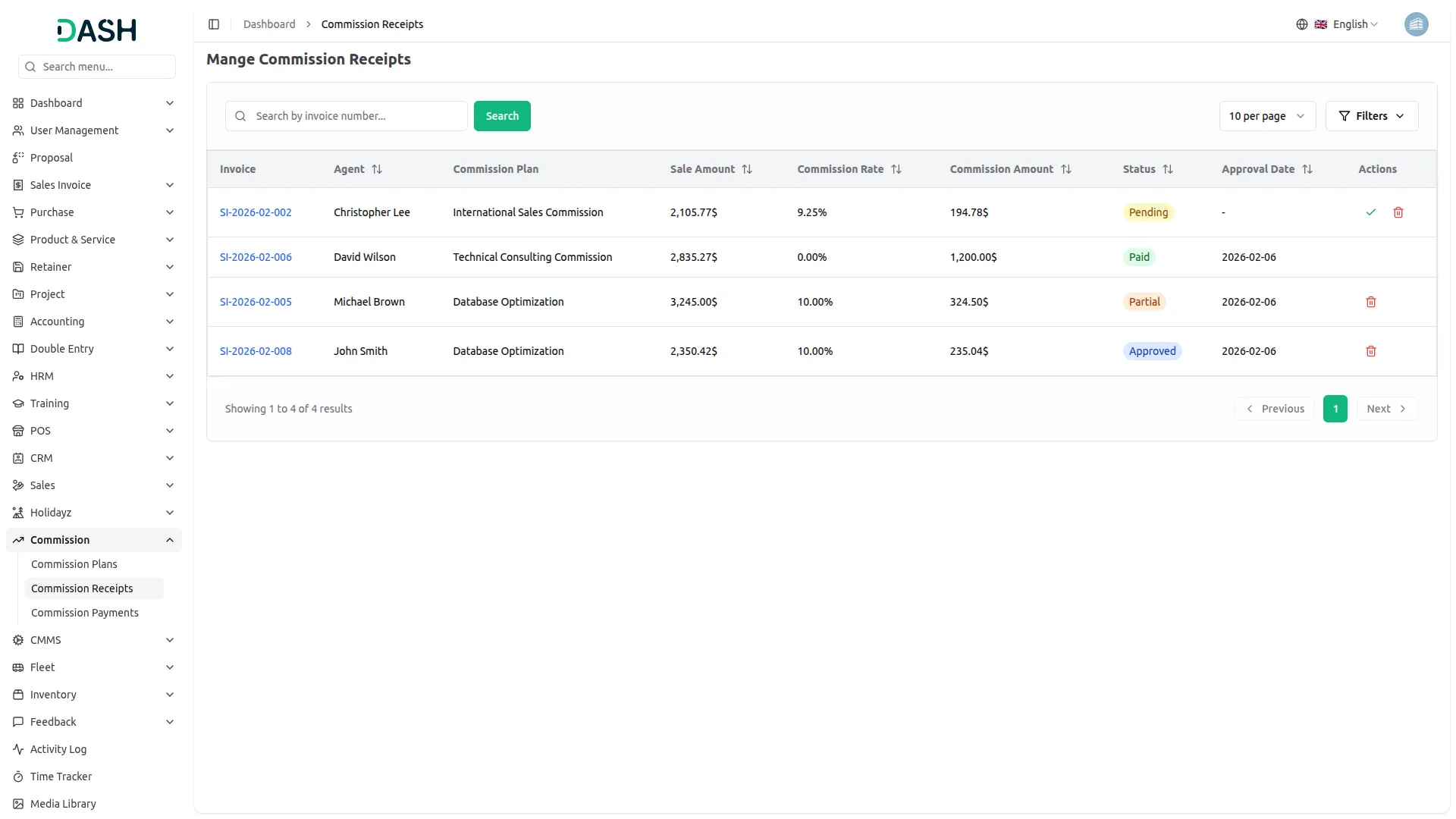Screen dimensions: 1456x819
Task: Open the user avatar menu
Action: 1416,24
